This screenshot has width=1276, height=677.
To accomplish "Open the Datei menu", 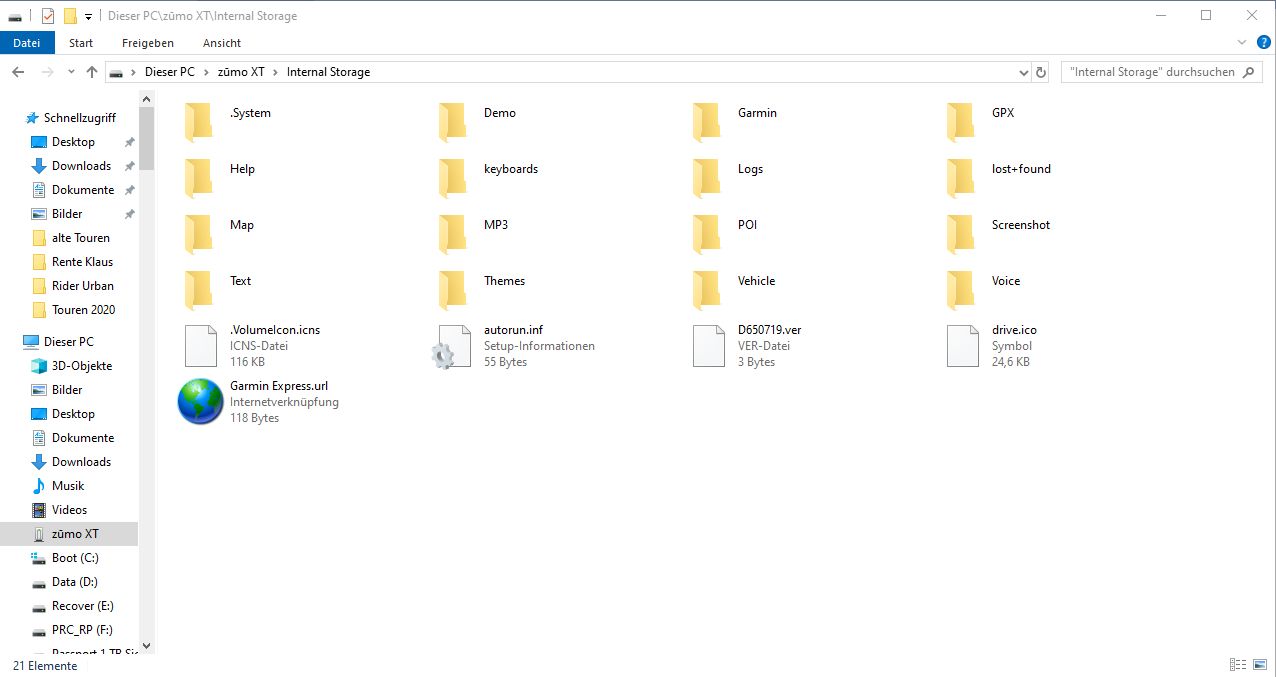I will pos(27,43).
